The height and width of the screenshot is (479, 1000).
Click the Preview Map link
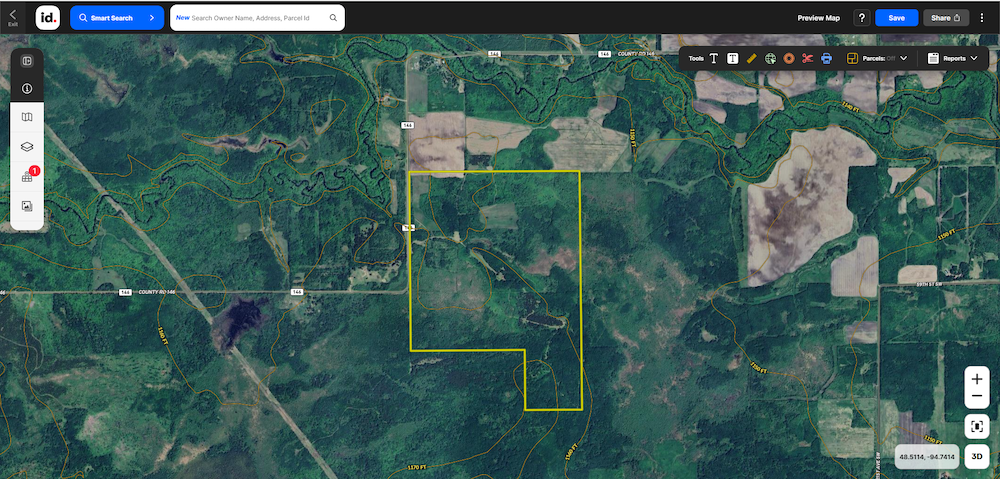click(818, 17)
